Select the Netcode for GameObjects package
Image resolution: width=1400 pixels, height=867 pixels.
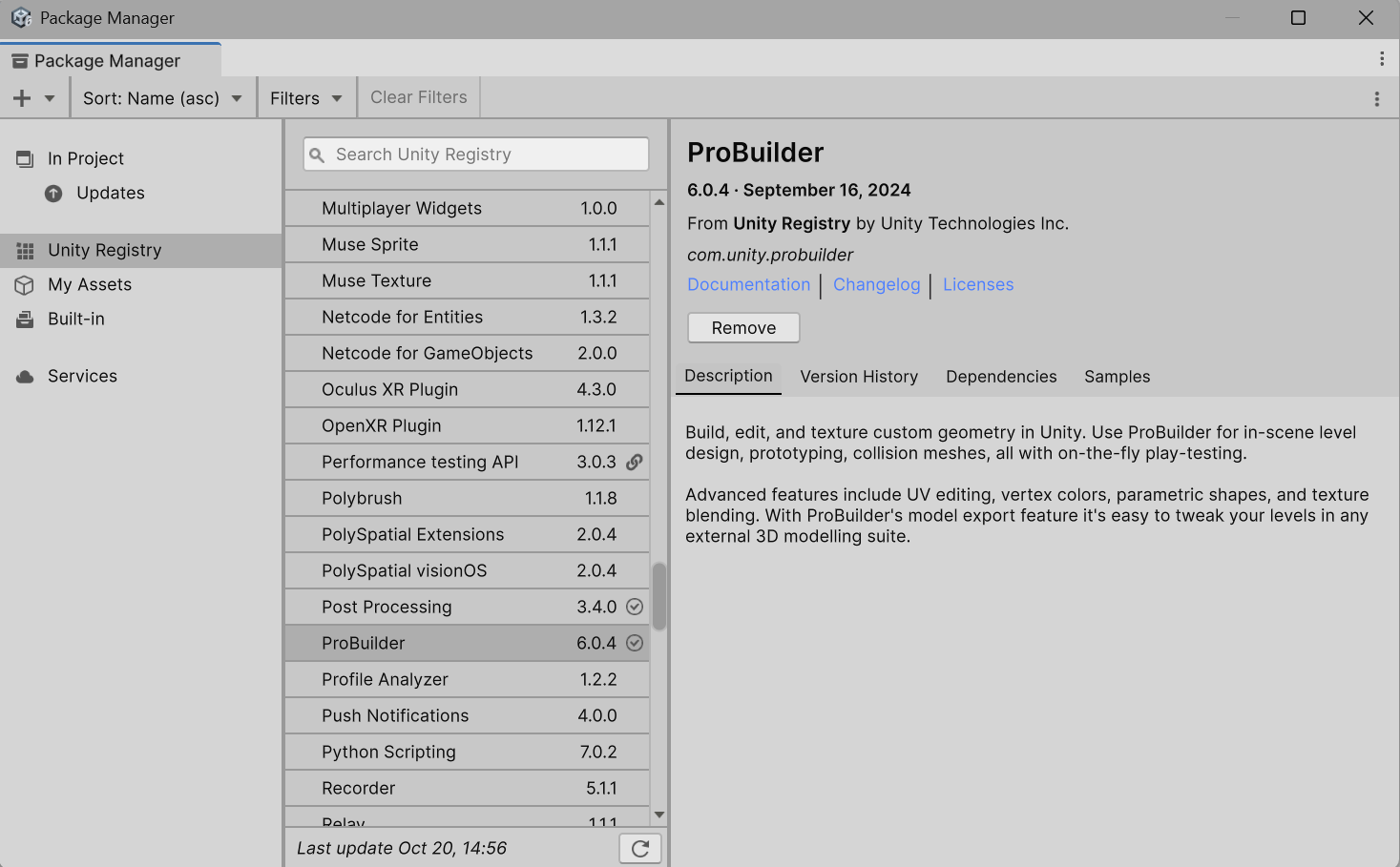pos(467,353)
